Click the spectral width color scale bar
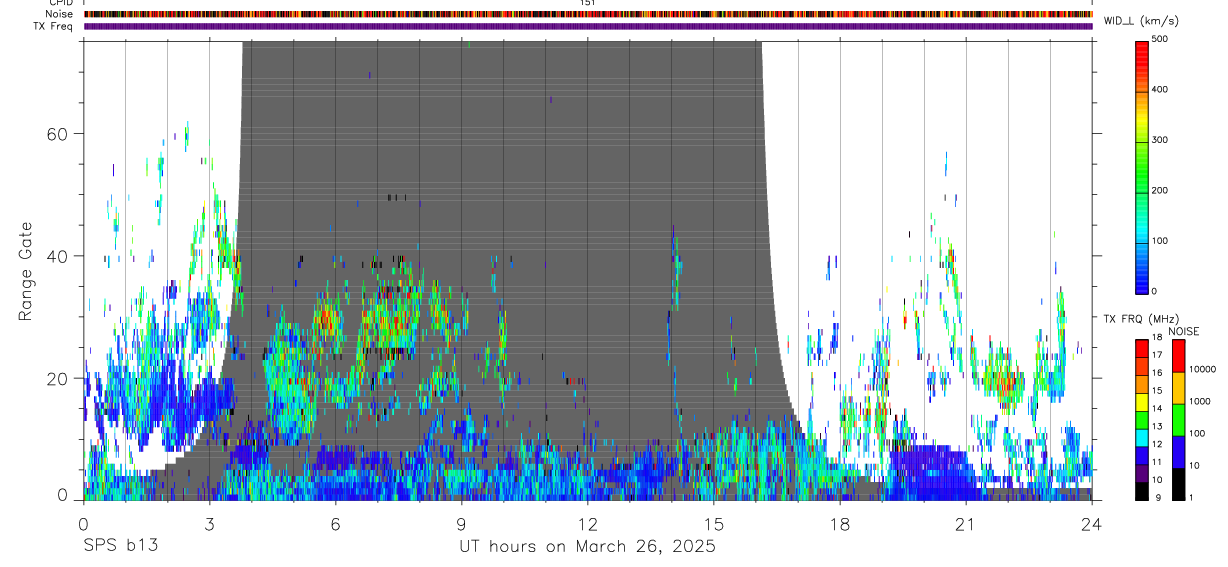Viewport: 1228px width, 567px height. point(1143,166)
